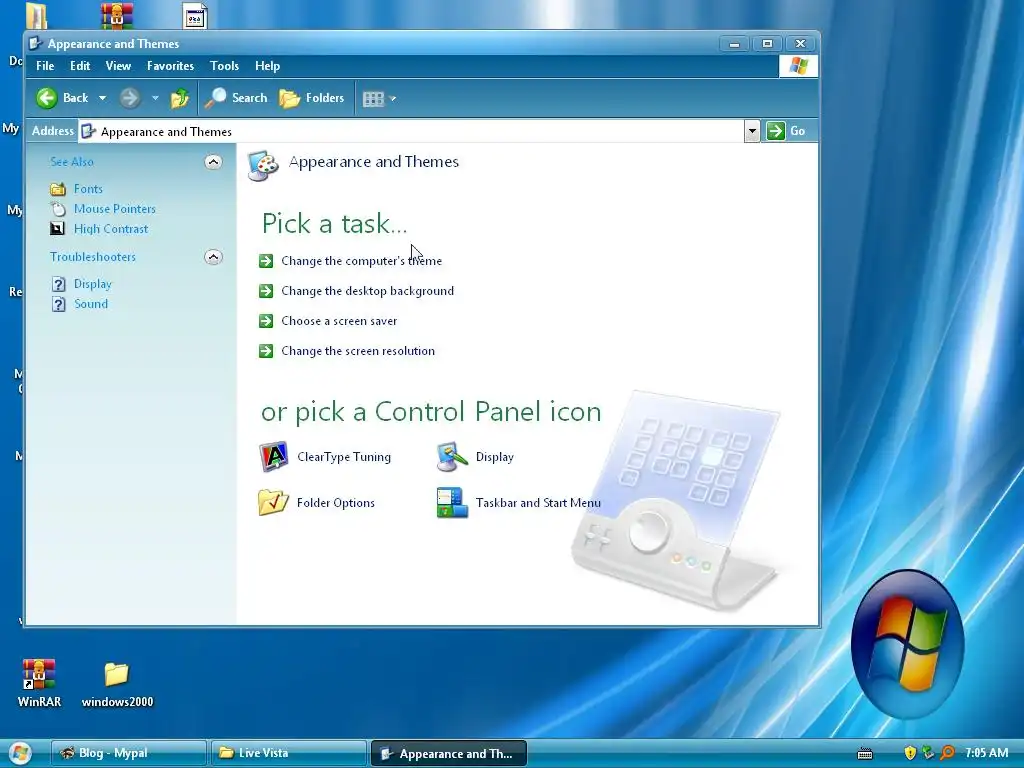This screenshot has width=1024, height=768.
Task: Click the Windows flag logo in menu bar
Action: click(798, 66)
